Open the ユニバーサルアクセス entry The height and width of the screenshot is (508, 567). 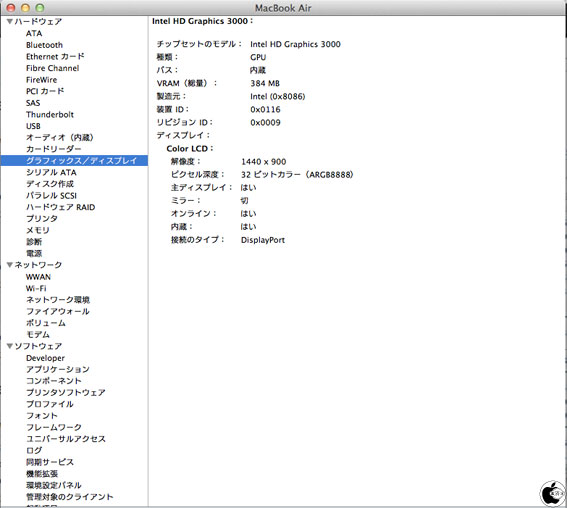[65, 439]
